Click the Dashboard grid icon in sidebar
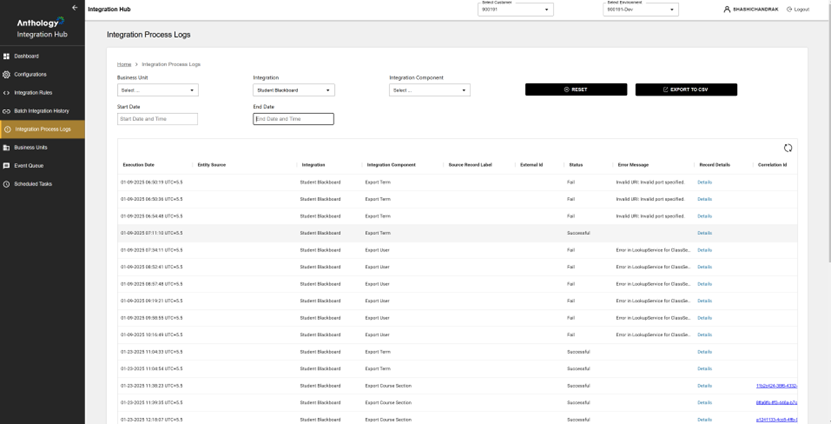831x424 pixels. coord(6,56)
